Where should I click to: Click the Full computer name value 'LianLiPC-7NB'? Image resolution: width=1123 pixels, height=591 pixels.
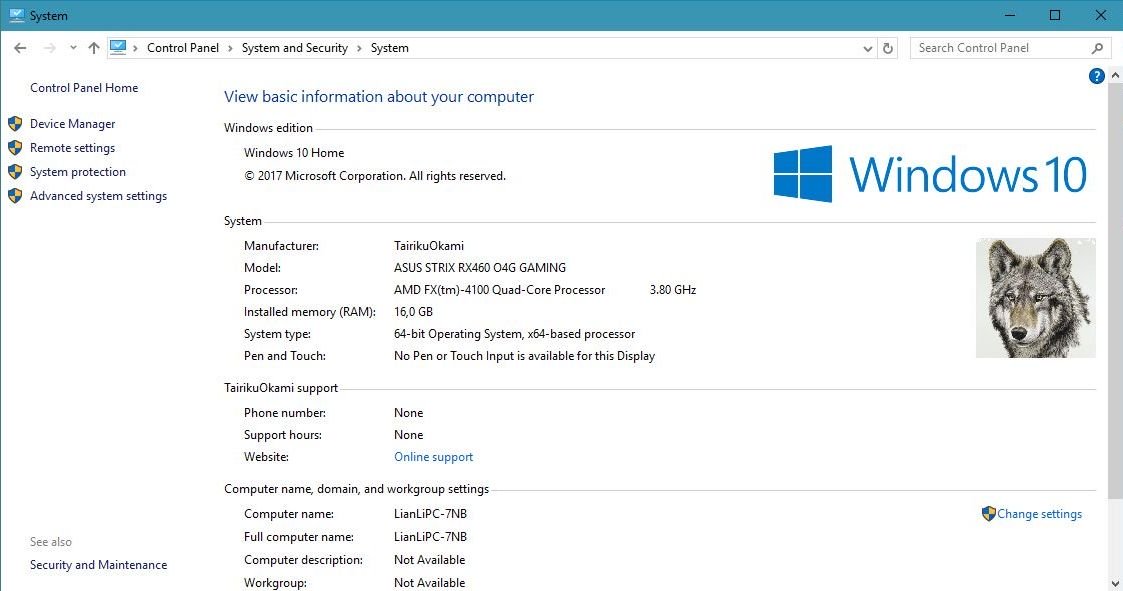(x=430, y=537)
